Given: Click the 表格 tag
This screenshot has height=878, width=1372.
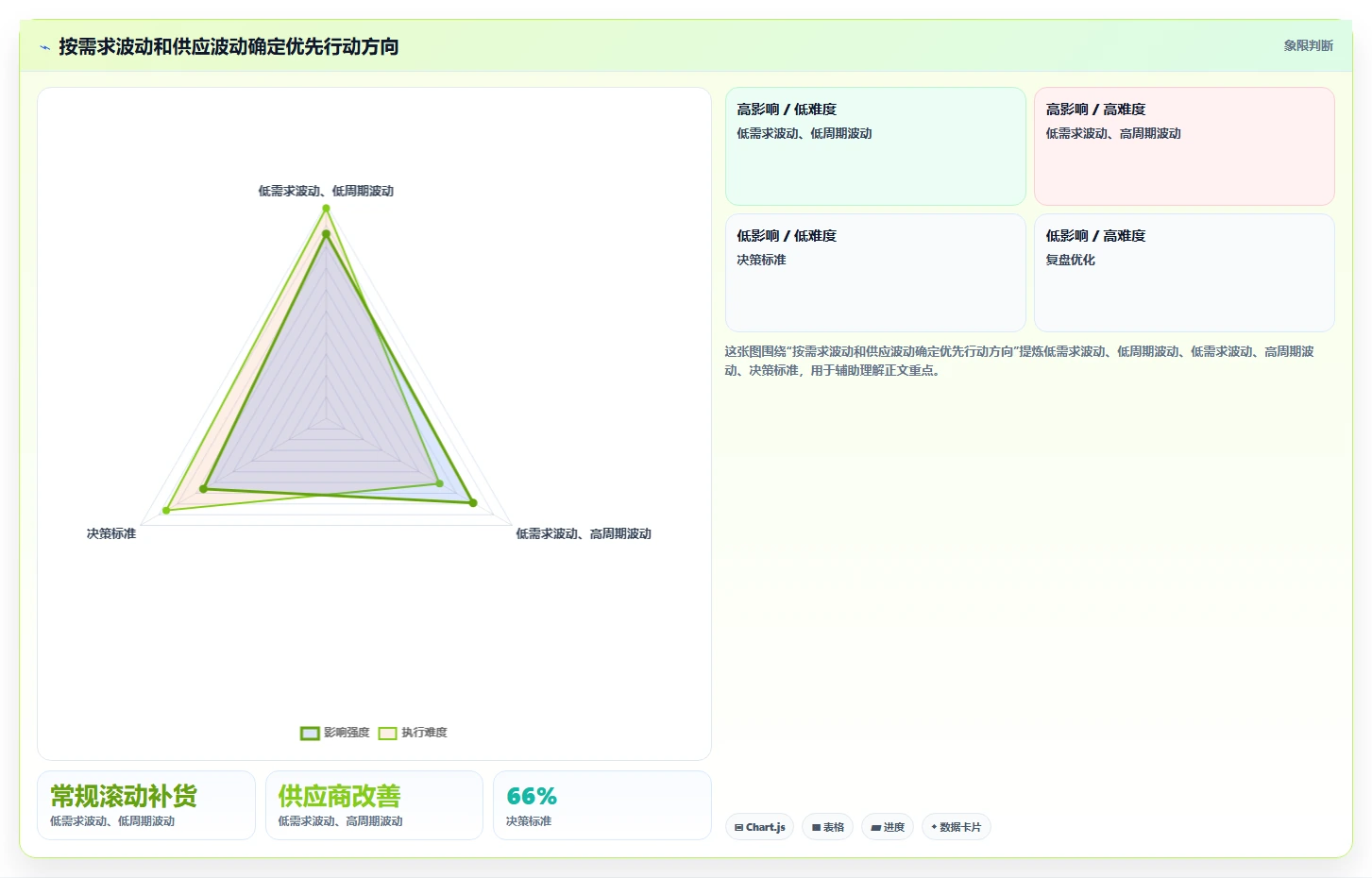Looking at the screenshot, I should coord(828,827).
